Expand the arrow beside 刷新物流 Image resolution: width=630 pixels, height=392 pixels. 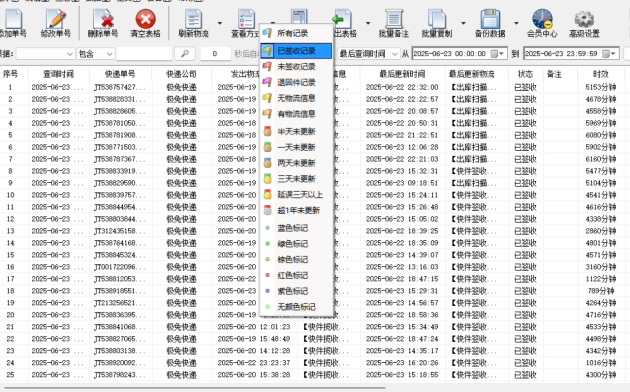(x=220, y=23)
